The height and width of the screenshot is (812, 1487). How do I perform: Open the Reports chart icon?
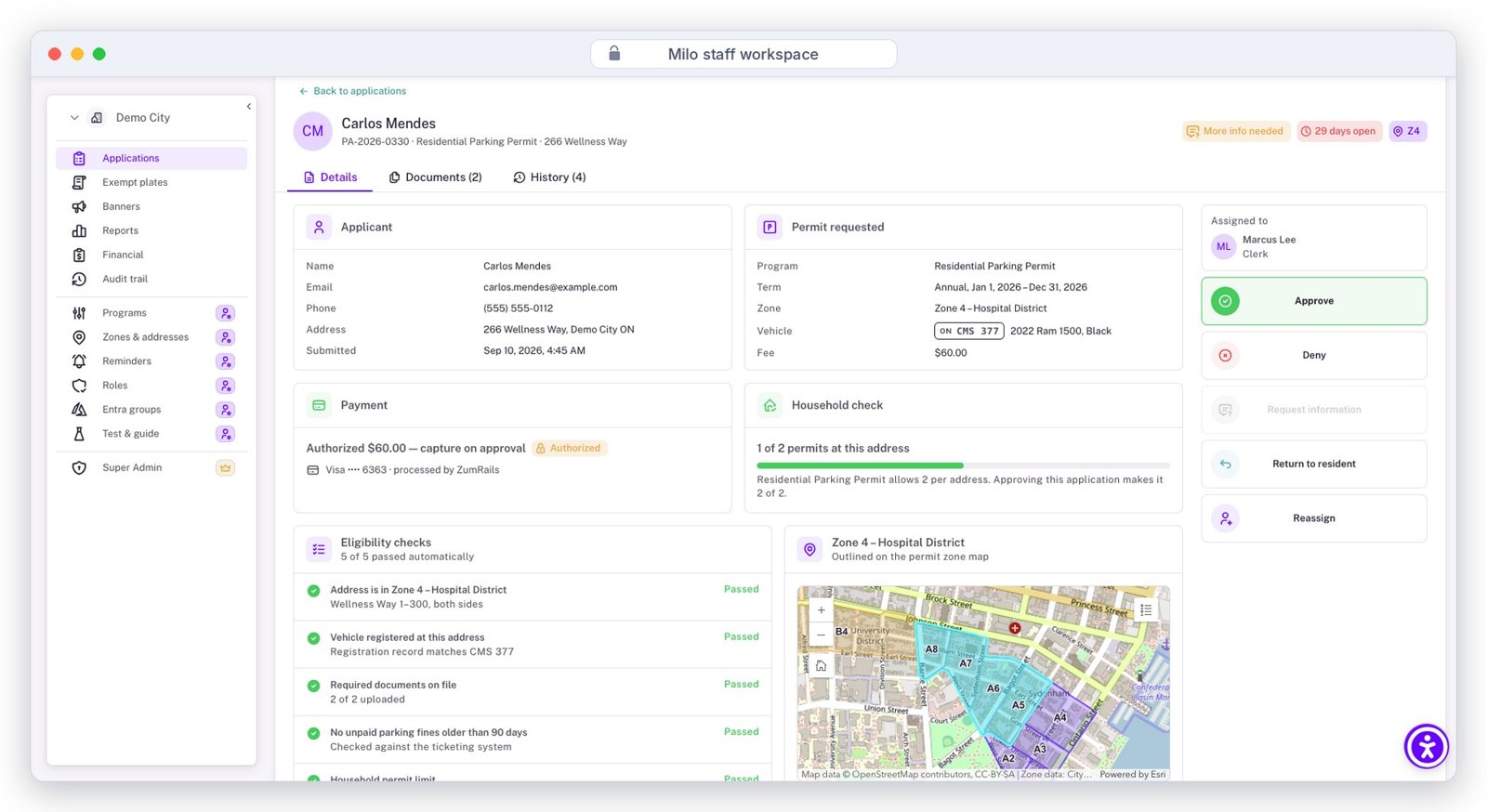(x=79, y=230)
